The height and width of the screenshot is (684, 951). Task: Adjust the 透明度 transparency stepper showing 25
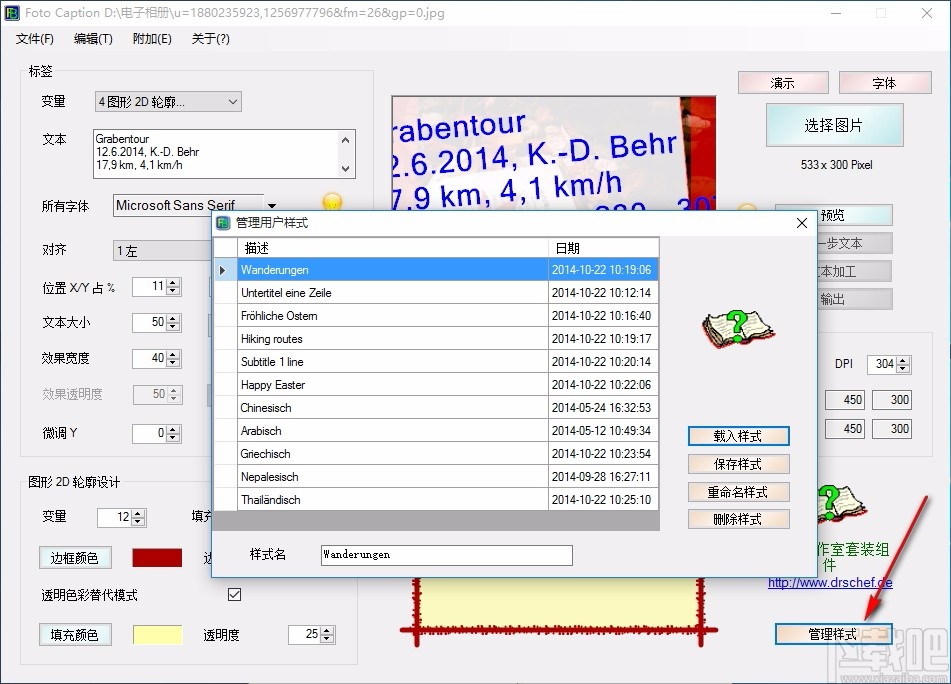coord(327,634)
